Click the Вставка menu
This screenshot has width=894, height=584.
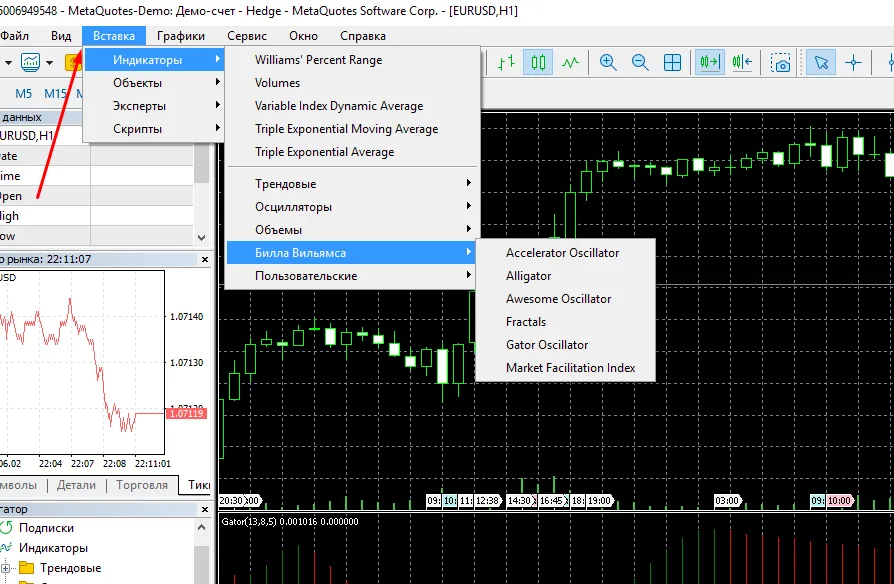114,36
